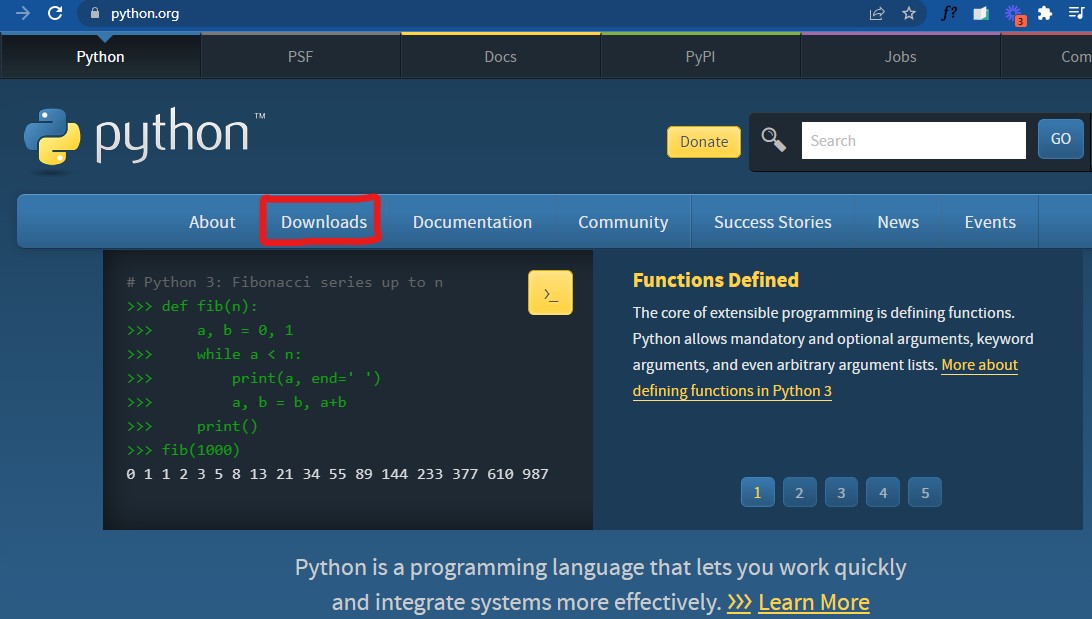Click the share page icon in address bar

(x=877, y=14)
